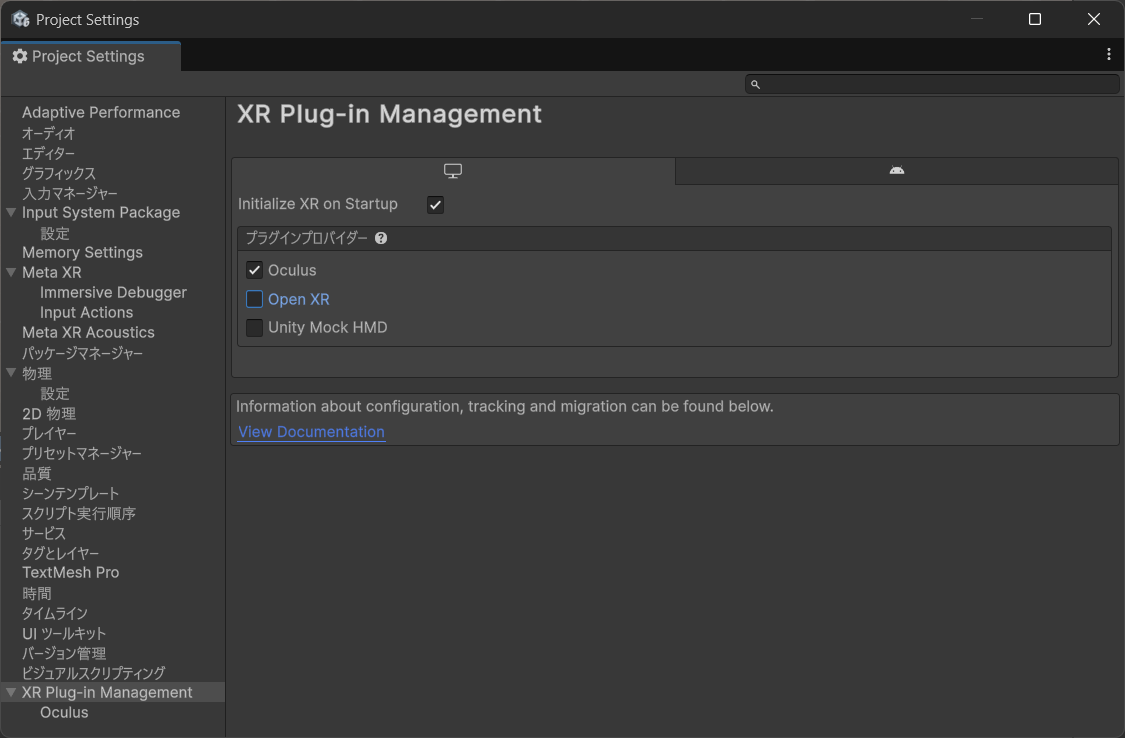
Task: Switch to the Android platform tab
Action: pos(897,171)
